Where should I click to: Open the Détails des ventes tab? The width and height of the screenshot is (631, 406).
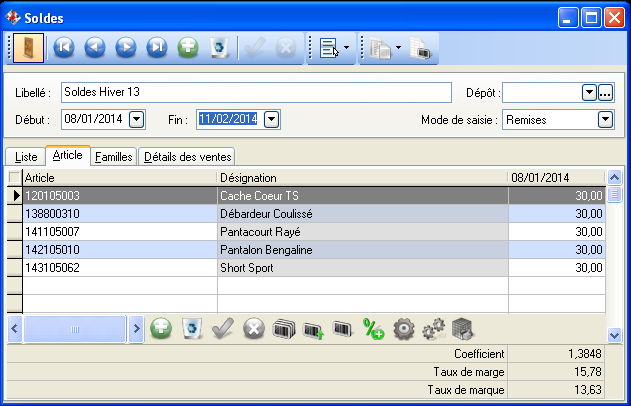pos(188,156)
